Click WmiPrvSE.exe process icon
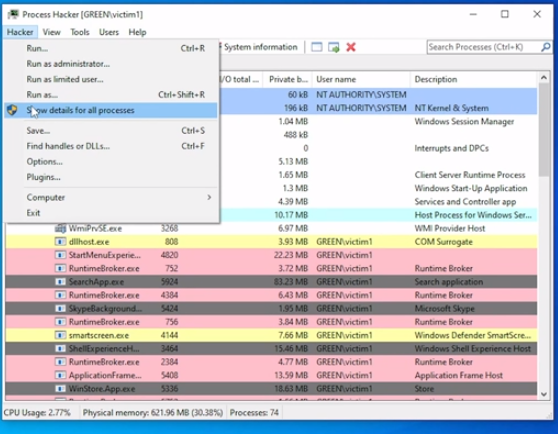 [x=60, y=228]
